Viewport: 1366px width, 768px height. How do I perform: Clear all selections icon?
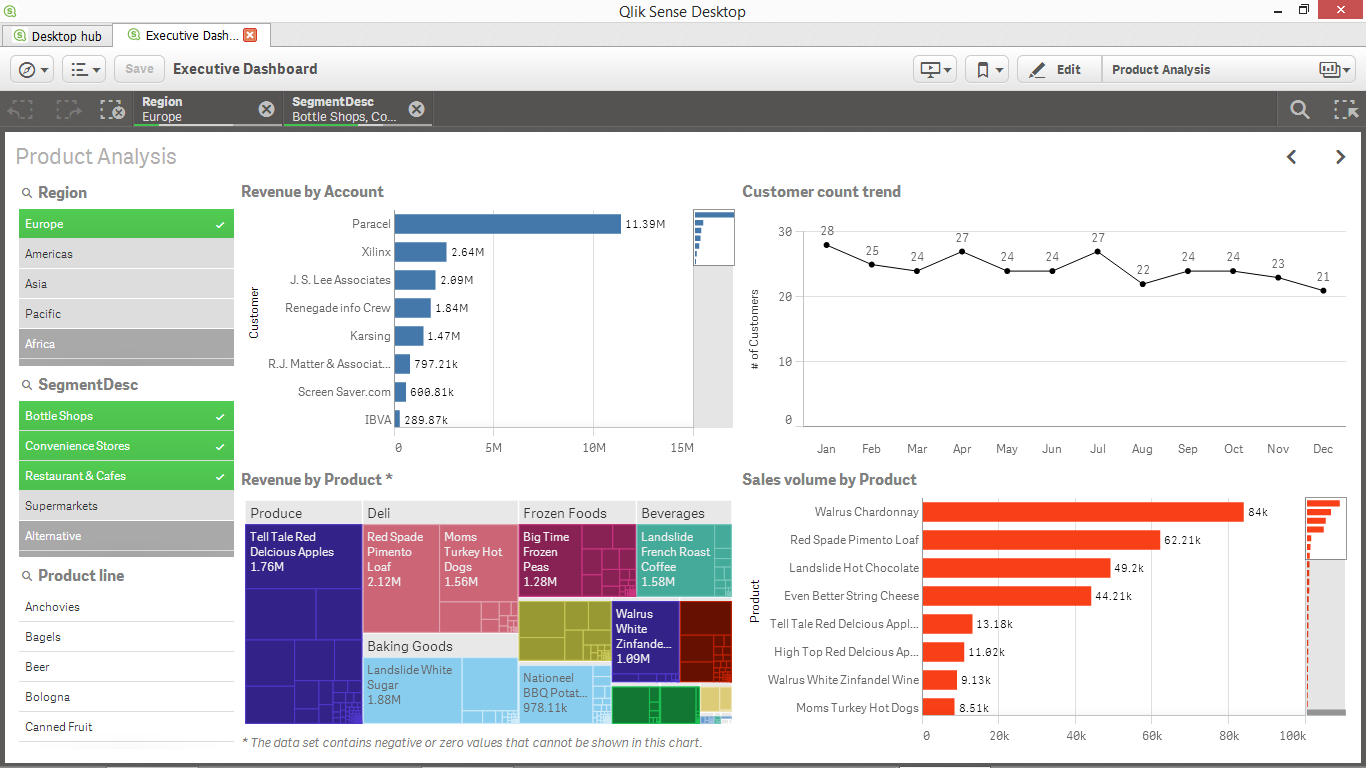point(113,110)
